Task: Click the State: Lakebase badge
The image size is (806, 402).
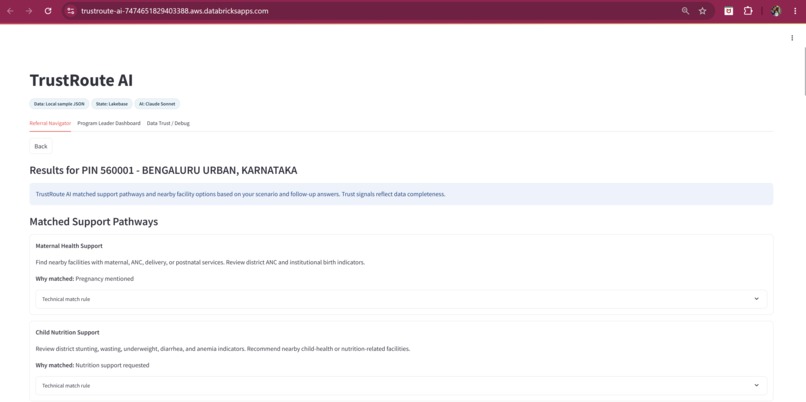Action: click(112, 104)
